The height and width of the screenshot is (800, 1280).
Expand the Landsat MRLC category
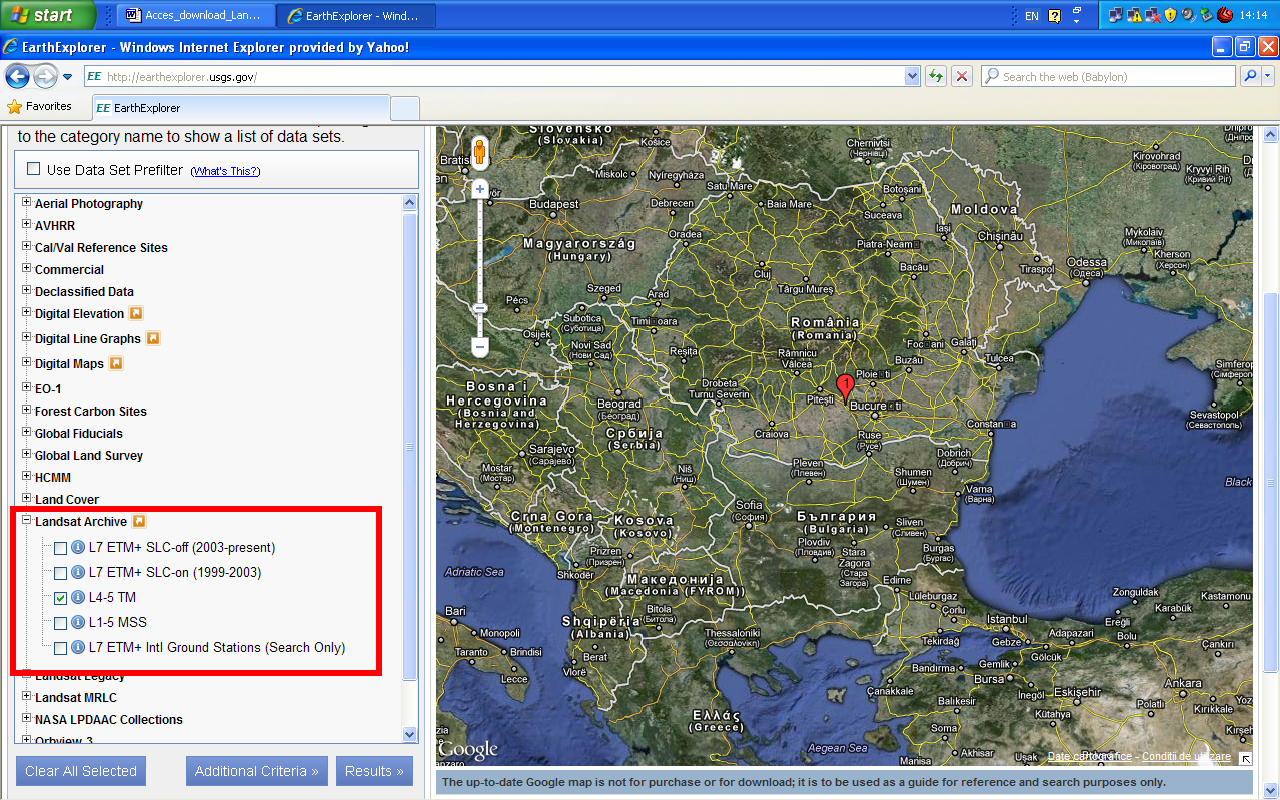[x=27, y=697]
